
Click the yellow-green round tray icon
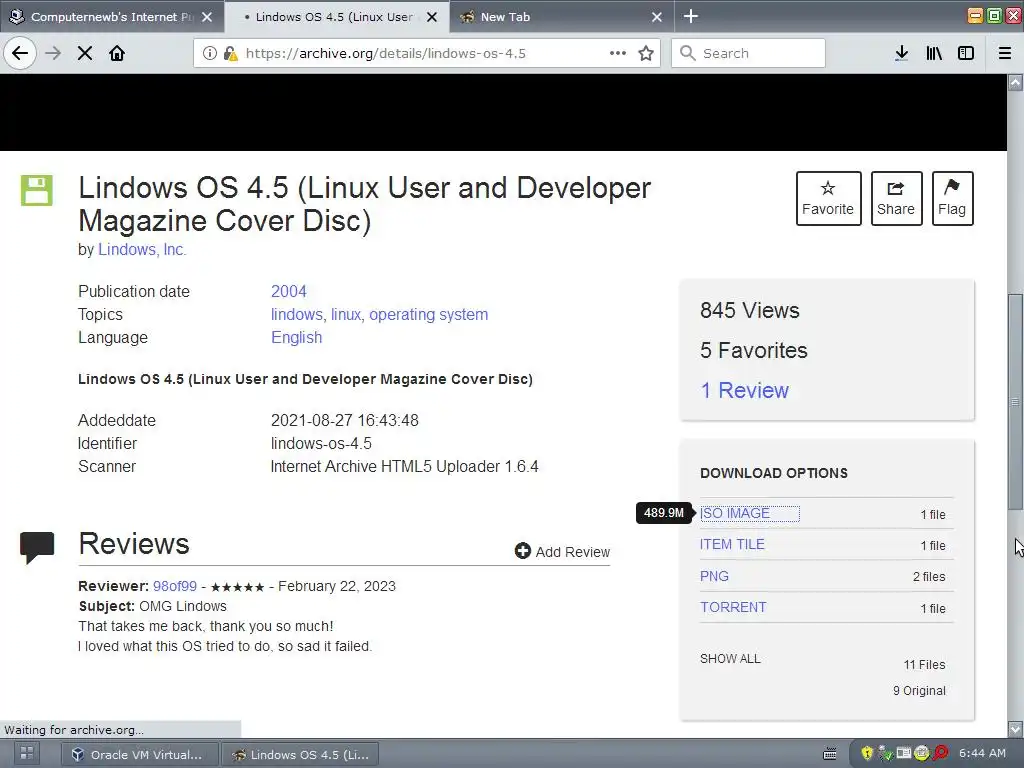click(x=921, y=754)
